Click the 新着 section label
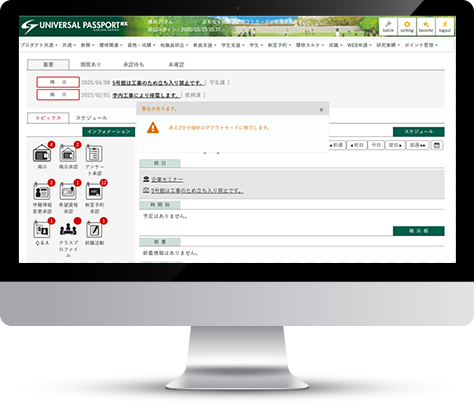This screenshot has height=404, width=474. (160, 242)
